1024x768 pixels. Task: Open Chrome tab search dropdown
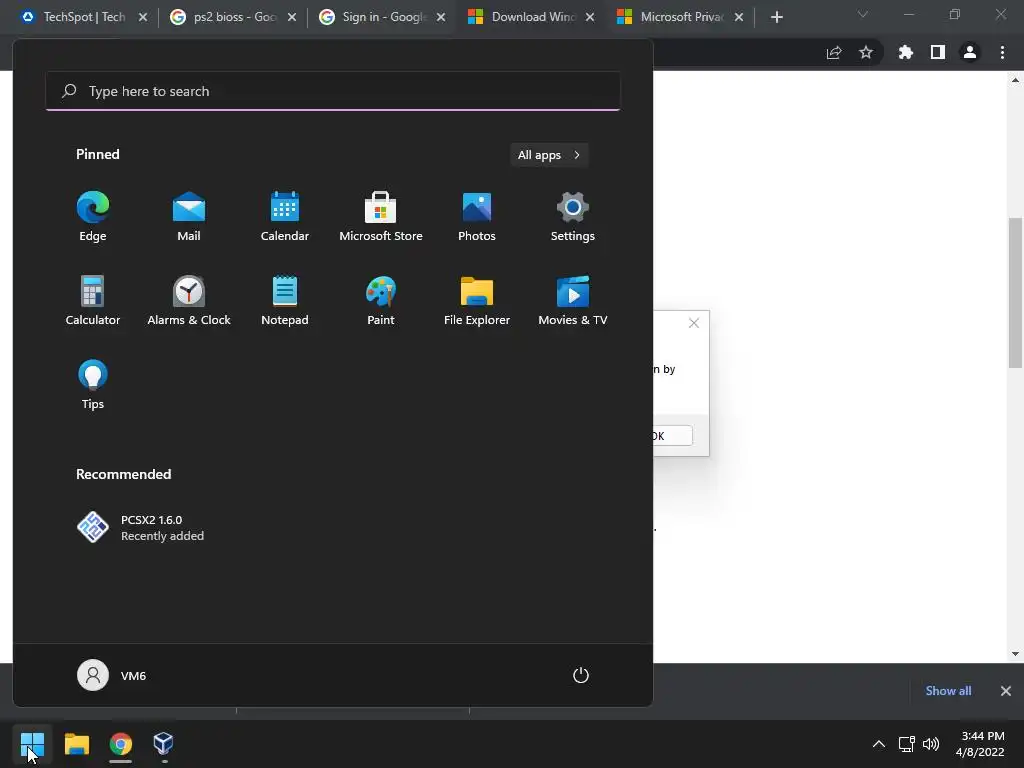click(863, 14)
